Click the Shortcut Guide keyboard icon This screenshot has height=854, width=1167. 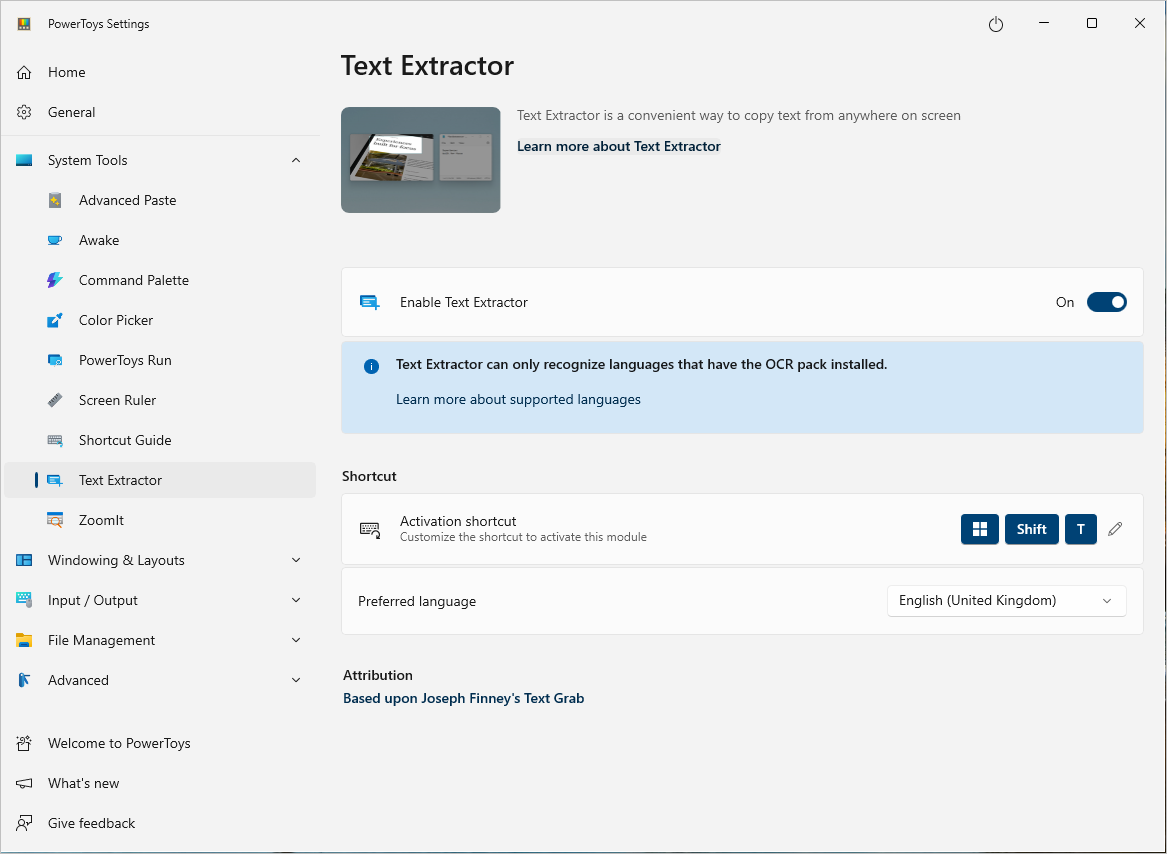[55, 440]
